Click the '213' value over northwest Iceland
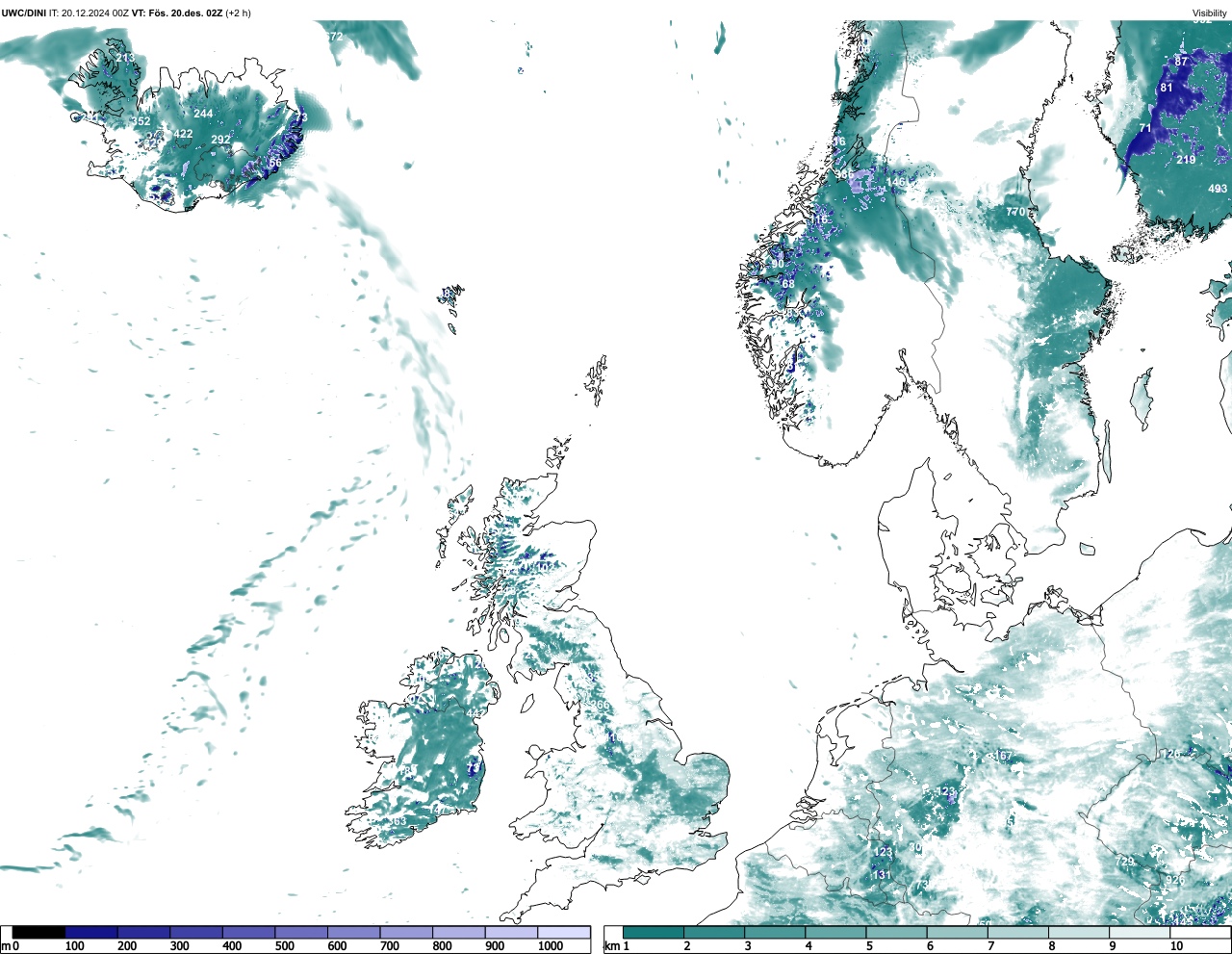 coord(125,58)
